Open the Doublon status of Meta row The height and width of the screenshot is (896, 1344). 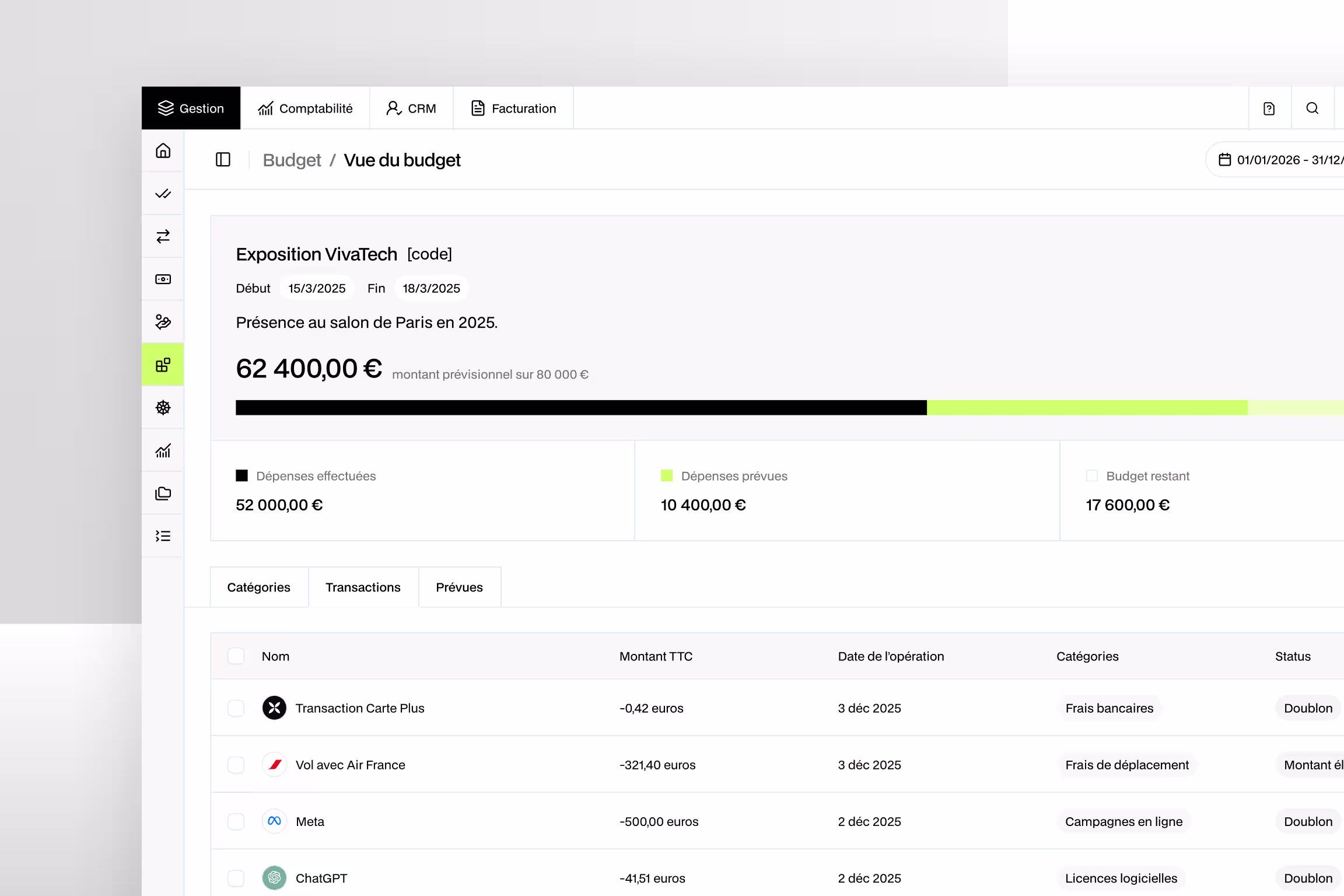(1307, 822)
